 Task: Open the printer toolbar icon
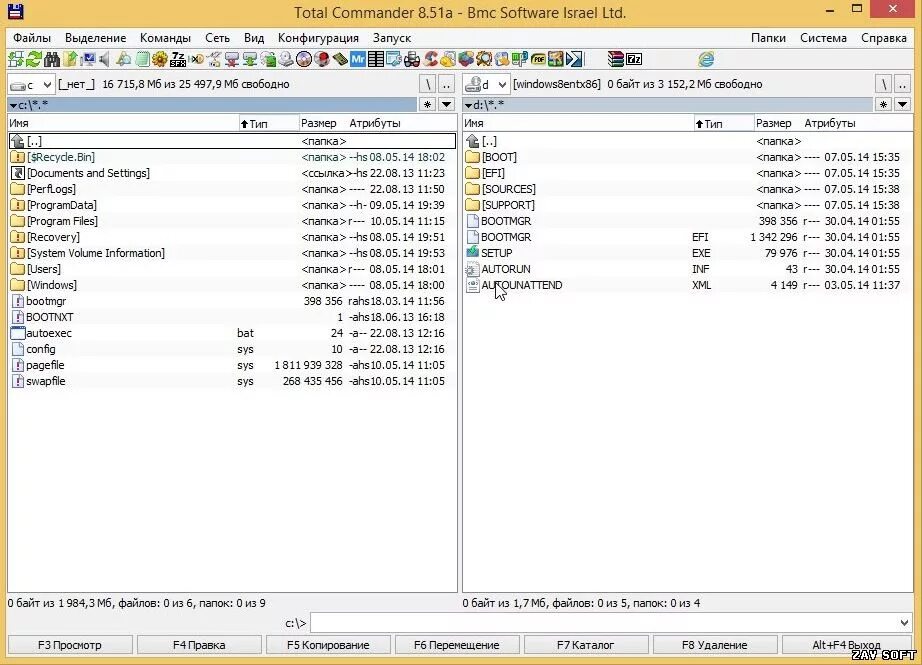click(x=412, y=59)
